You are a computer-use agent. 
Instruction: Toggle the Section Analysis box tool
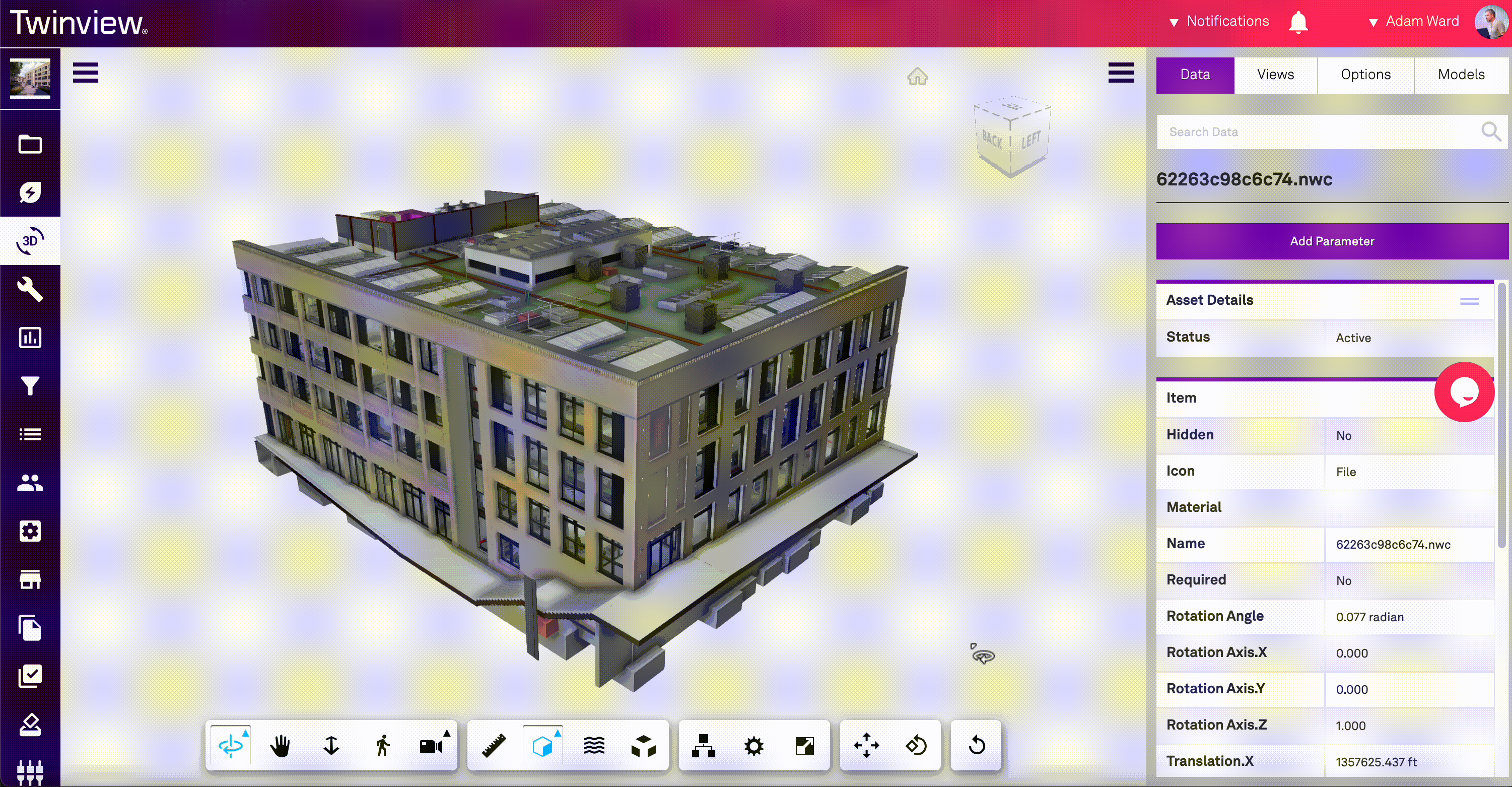pyautogui.click(x=542, y=746)
